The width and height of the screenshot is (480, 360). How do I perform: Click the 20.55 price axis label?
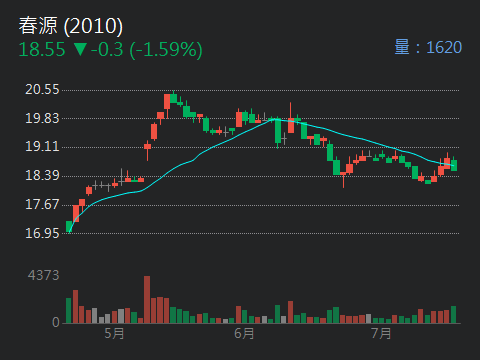(42, 89)
